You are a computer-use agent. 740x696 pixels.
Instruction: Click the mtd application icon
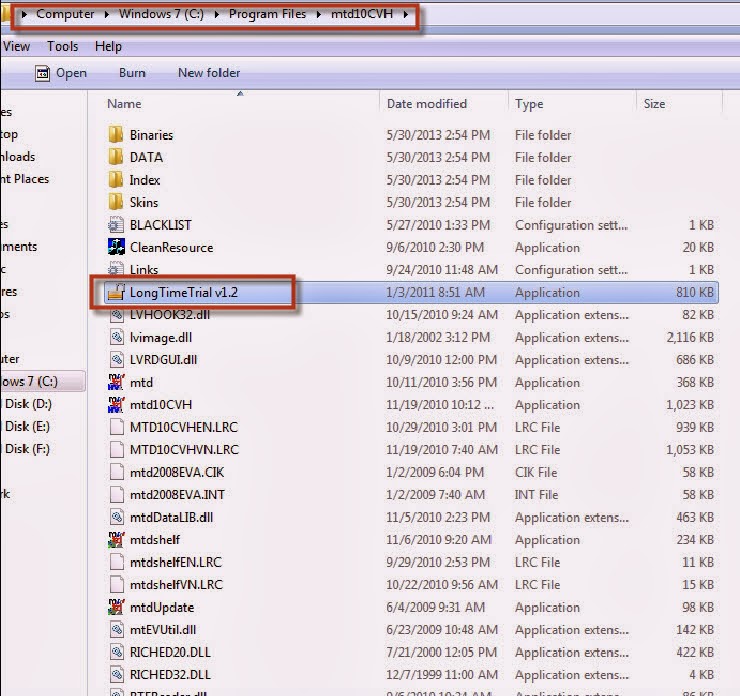coord(116,382)
